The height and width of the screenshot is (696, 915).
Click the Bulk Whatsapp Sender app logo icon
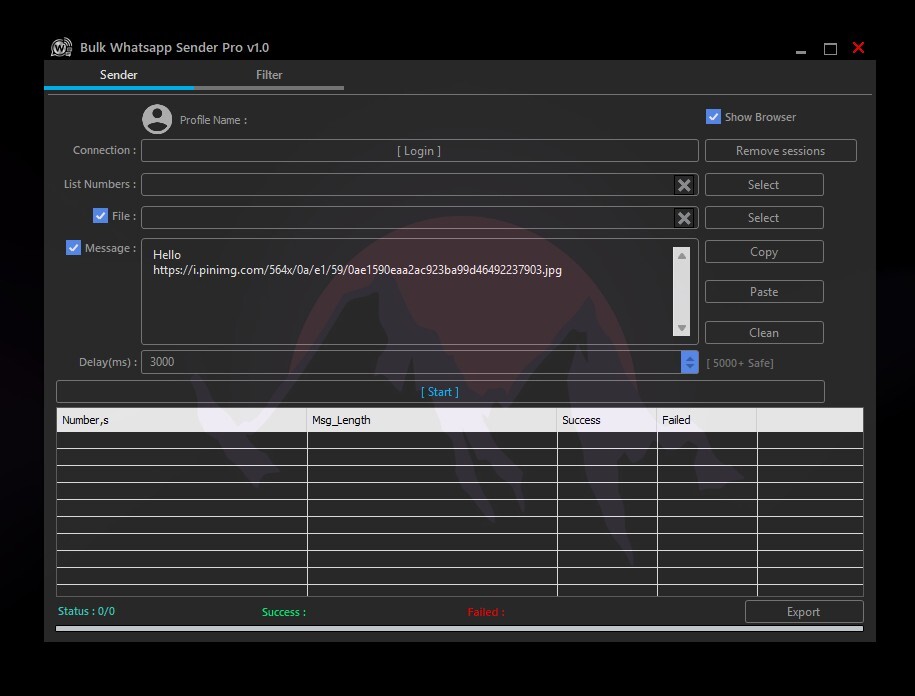pyautogui.click(x=61, y=47)
